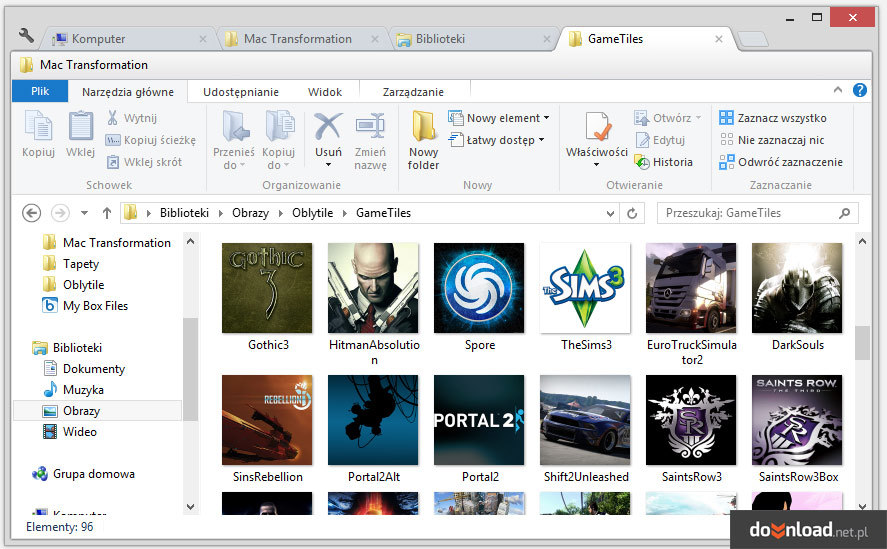
Task: Switch to Widok ribbon tab
Action: pos(325,92)
